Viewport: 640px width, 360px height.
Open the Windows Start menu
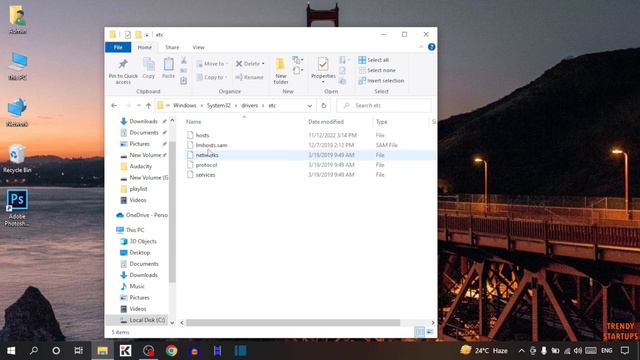point(11,351)
